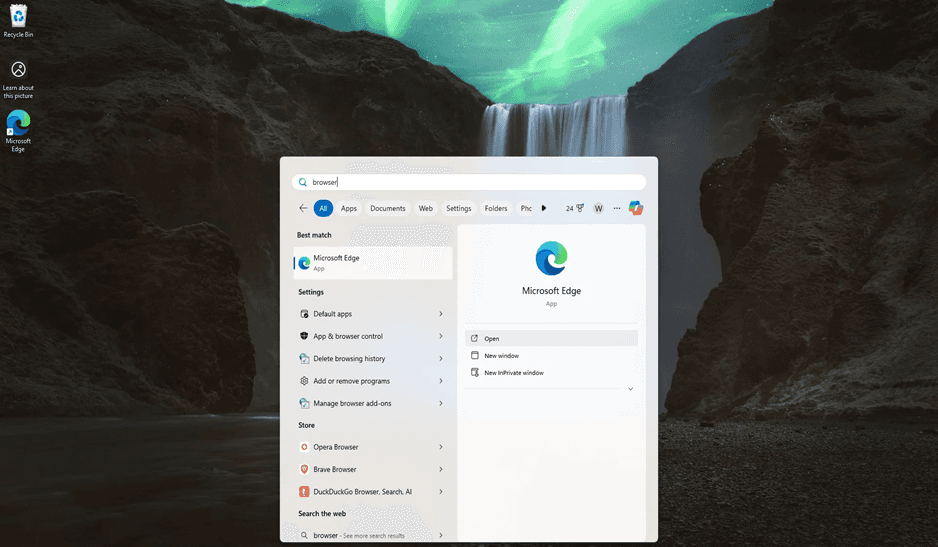The image size is (938, 547).
Task: Click the 'Default apps' result text
Action: 333,314
